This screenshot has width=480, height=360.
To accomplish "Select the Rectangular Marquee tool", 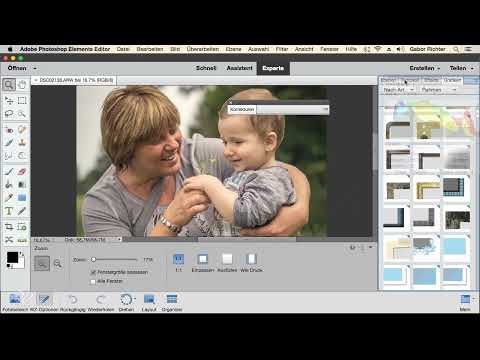I will pos(22,100).
